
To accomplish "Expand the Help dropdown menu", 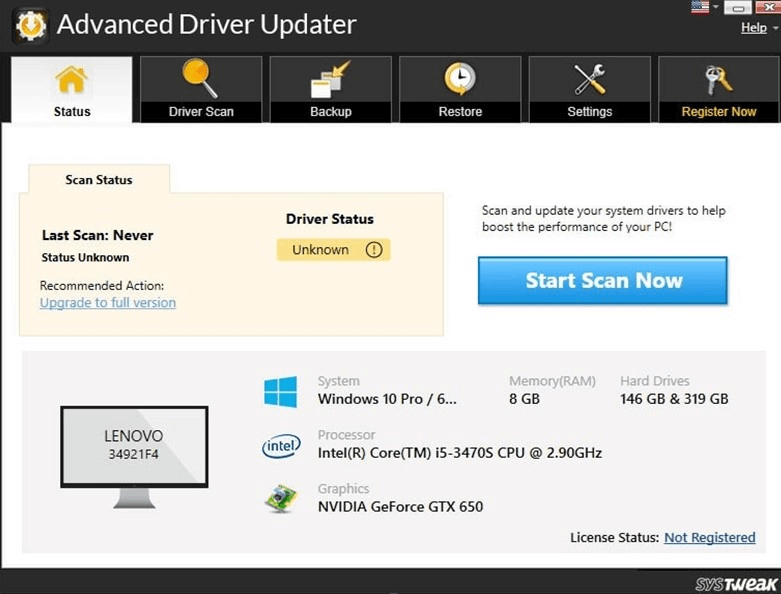I will coord(757,28).
